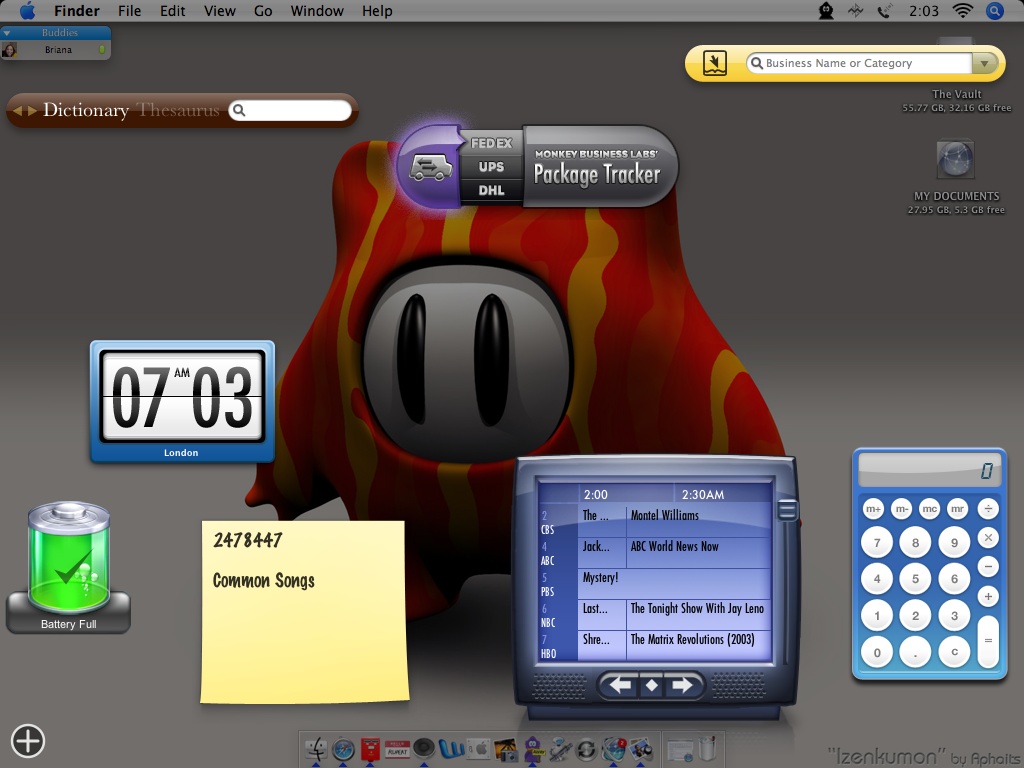The width and height of the screenshot is (1024, 768).
Task: Open the View menu
Action: click(x=219, y=11)
